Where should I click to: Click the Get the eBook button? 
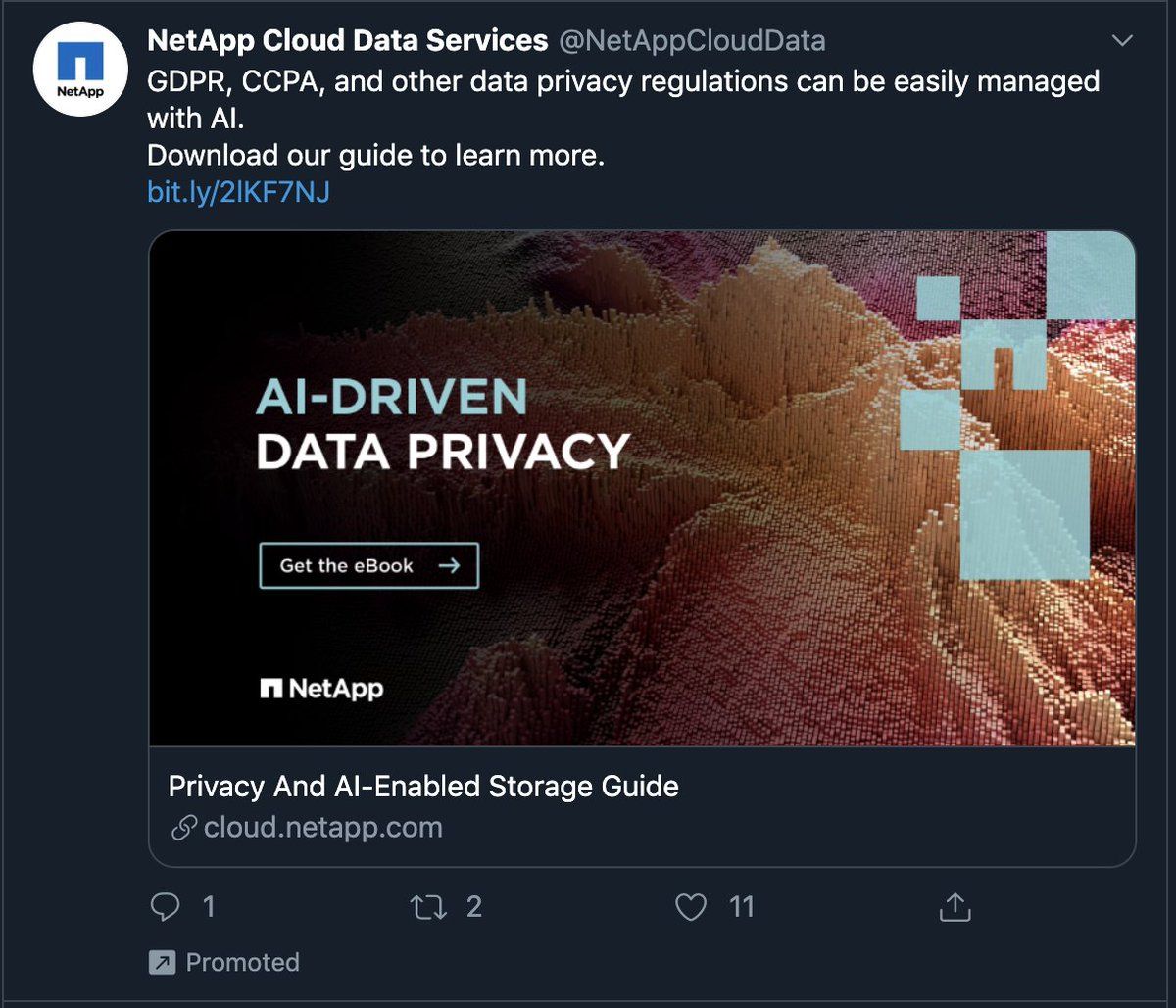368,565
